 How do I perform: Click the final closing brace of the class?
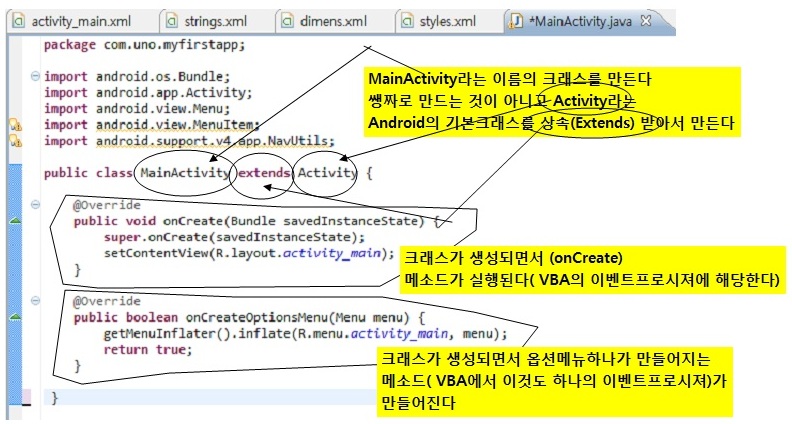[55, 398]
